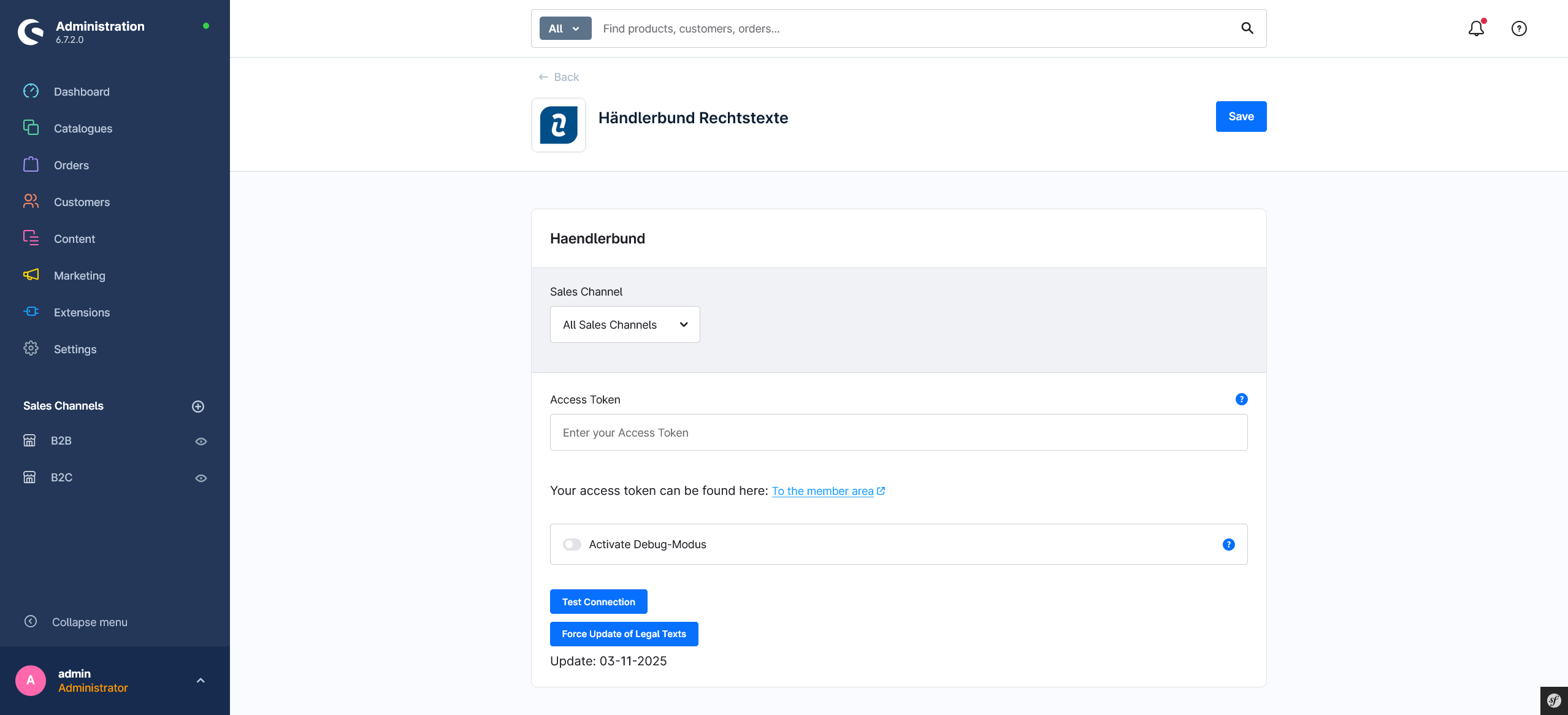This screenshot has height=715, width=1568.
Task: Open the All Sales Channels dropdown
Action: [x=624, y=324]
